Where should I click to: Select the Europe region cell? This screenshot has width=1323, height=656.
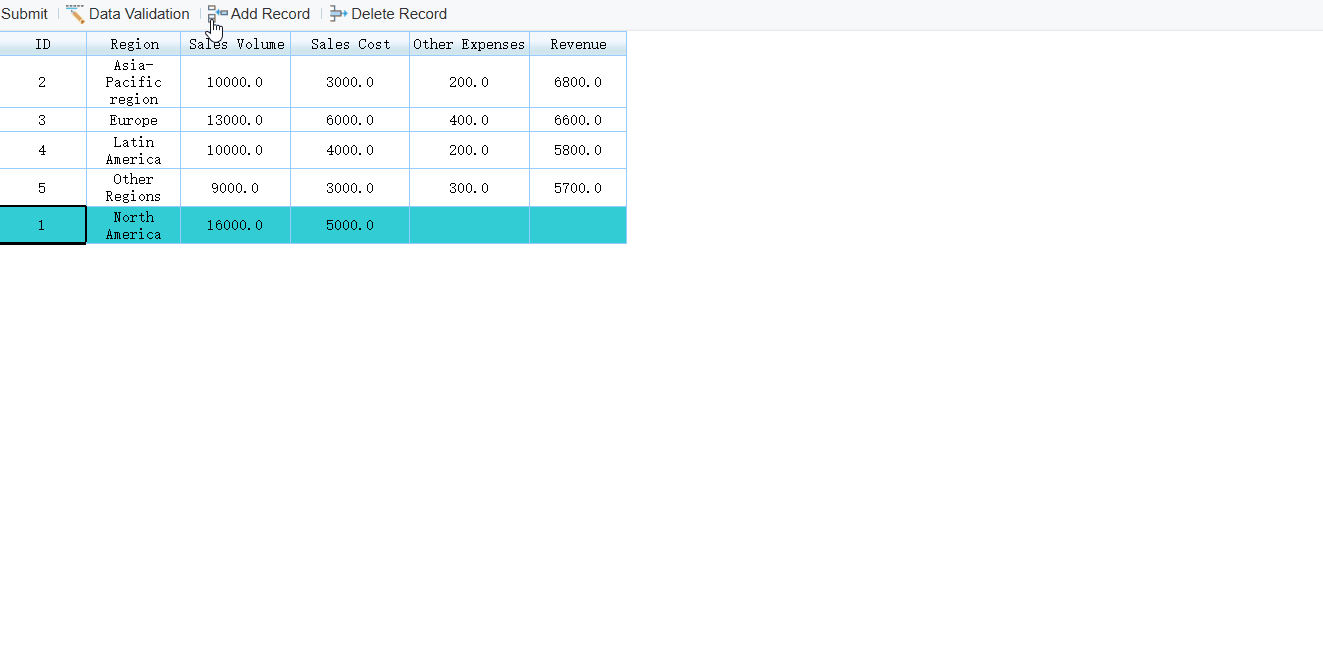[133, 119]
